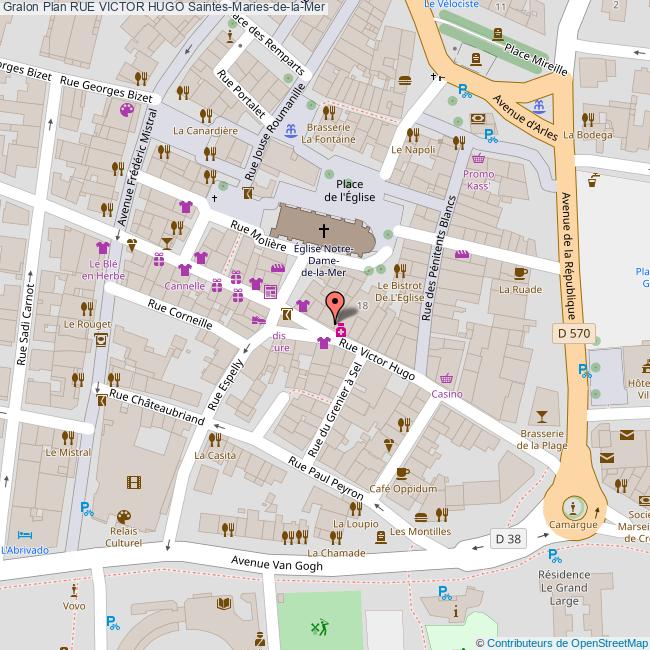
Task: Click the D 570 road shield
Action: pyautogui.click(x=573, y=331)
